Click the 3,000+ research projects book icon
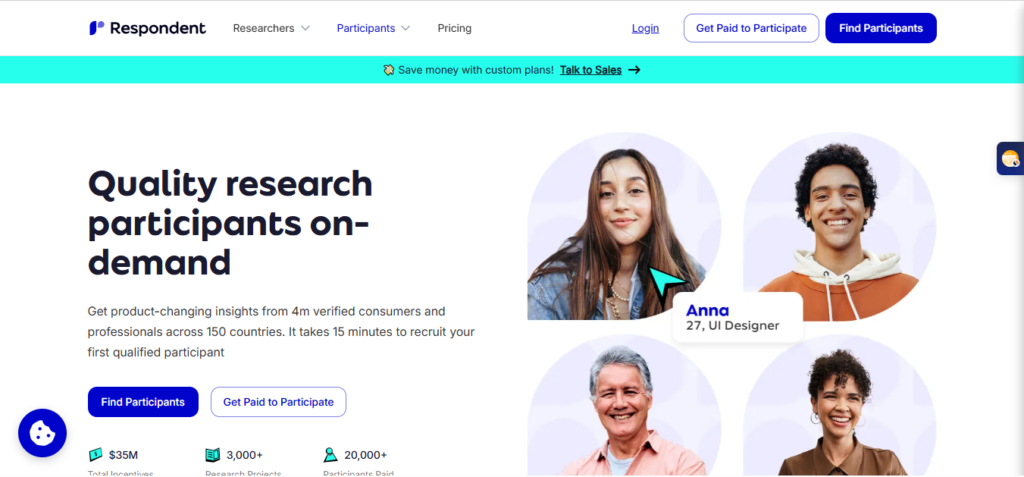The height and width of the screenshot is (477, 1024). pos(213,455)
